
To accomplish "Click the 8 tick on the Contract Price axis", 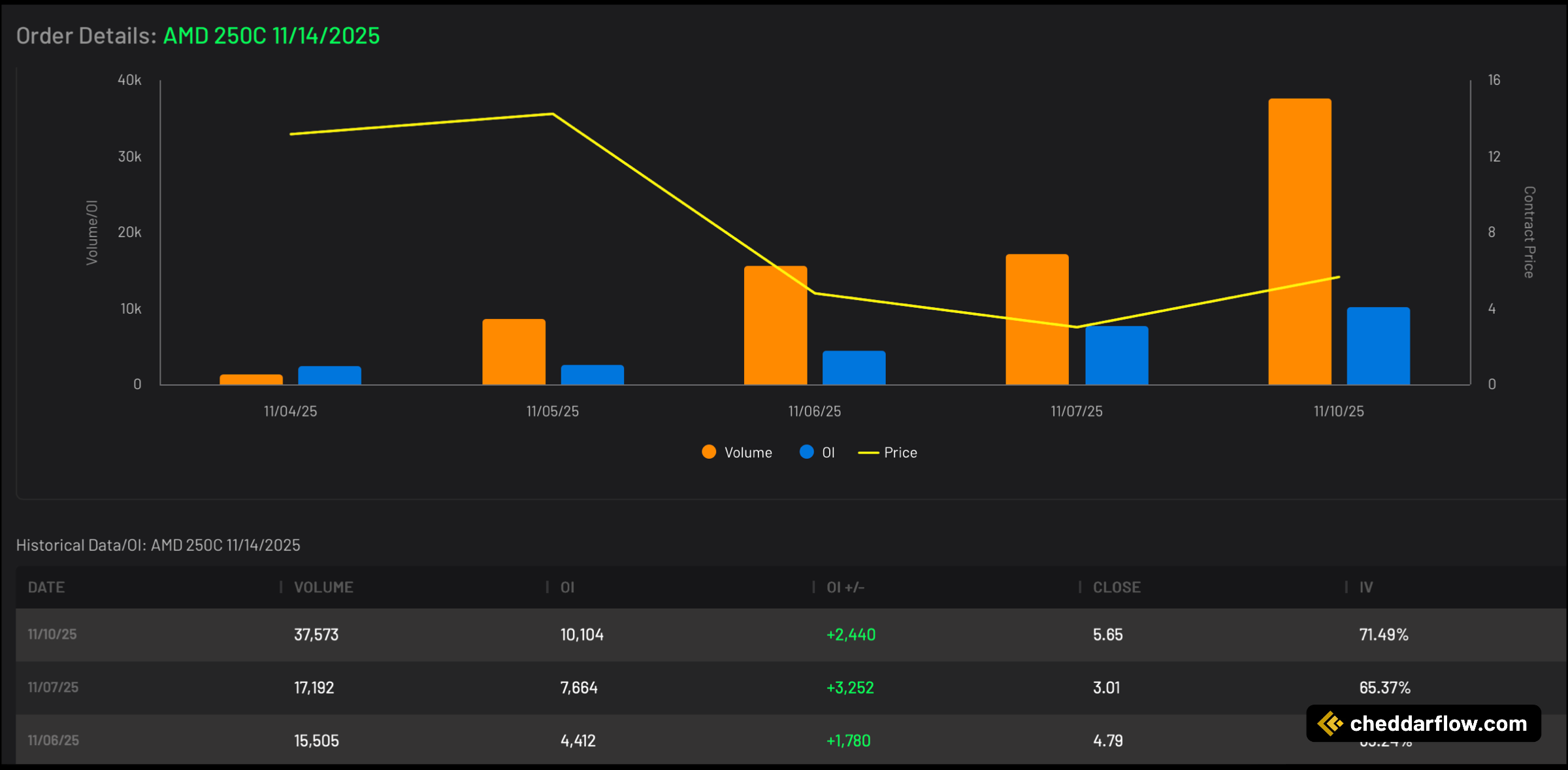I will [x=1492, y=232].
